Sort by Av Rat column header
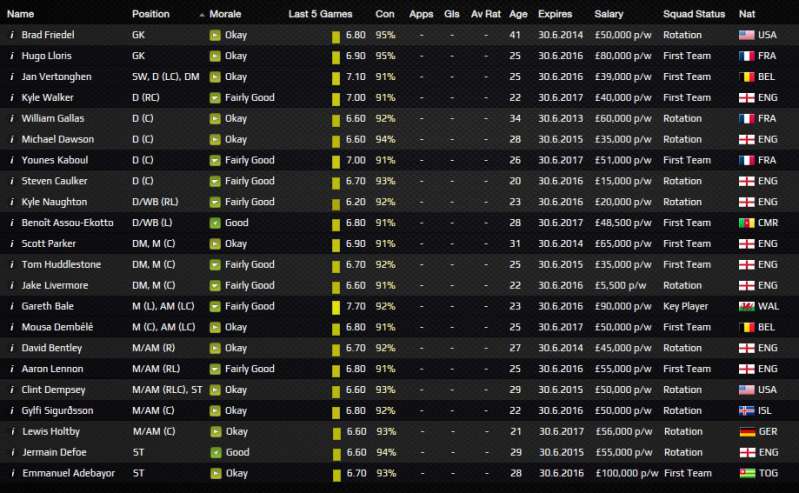This screenshot has width=799, height=493. coord(486,14)
